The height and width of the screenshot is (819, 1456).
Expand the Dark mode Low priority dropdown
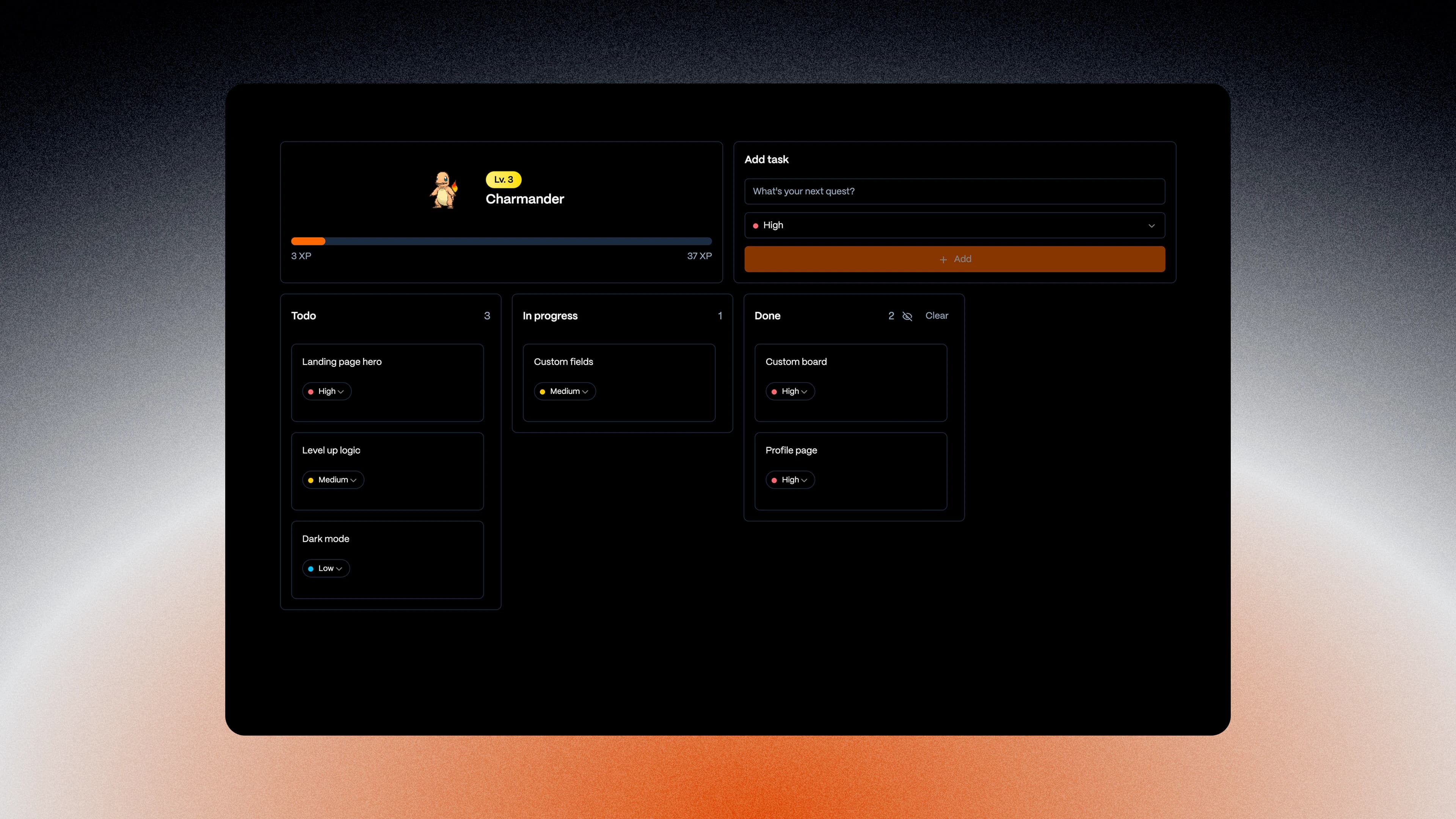(326, 568)
